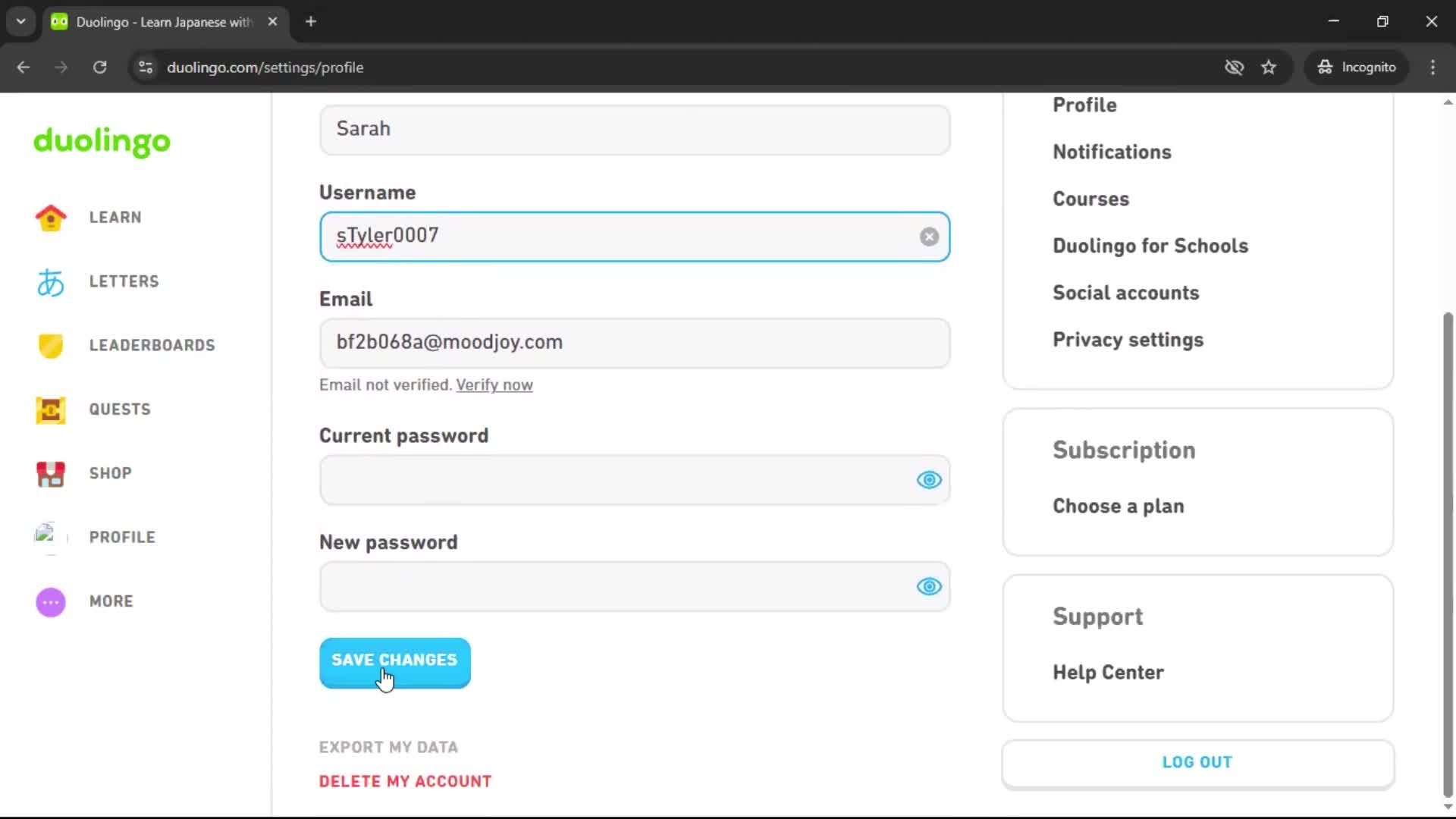Image resolution: width=1456 pixels, height=819 pixels.
Task: Open Privacy settings from the right menu
Action: (x=1128, y=340)
